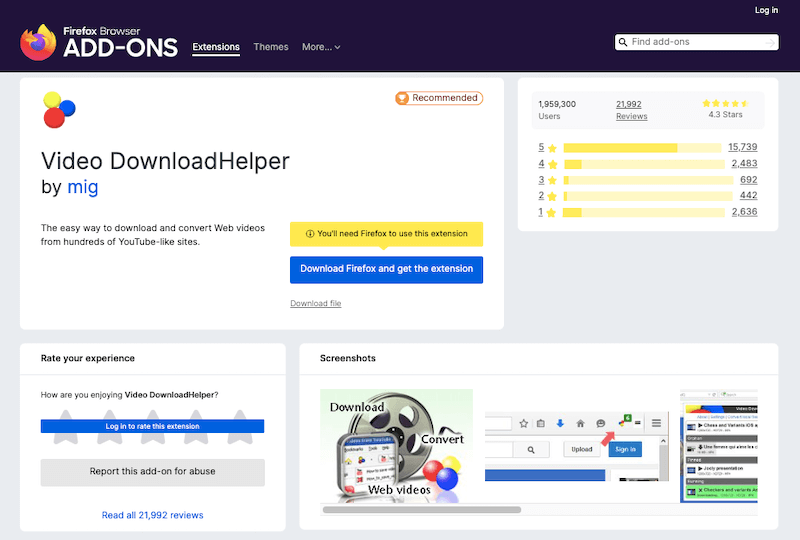Open the Download Convert Web videos screenshot
This screenshot has height=540, width=800.
coord(396,446)
